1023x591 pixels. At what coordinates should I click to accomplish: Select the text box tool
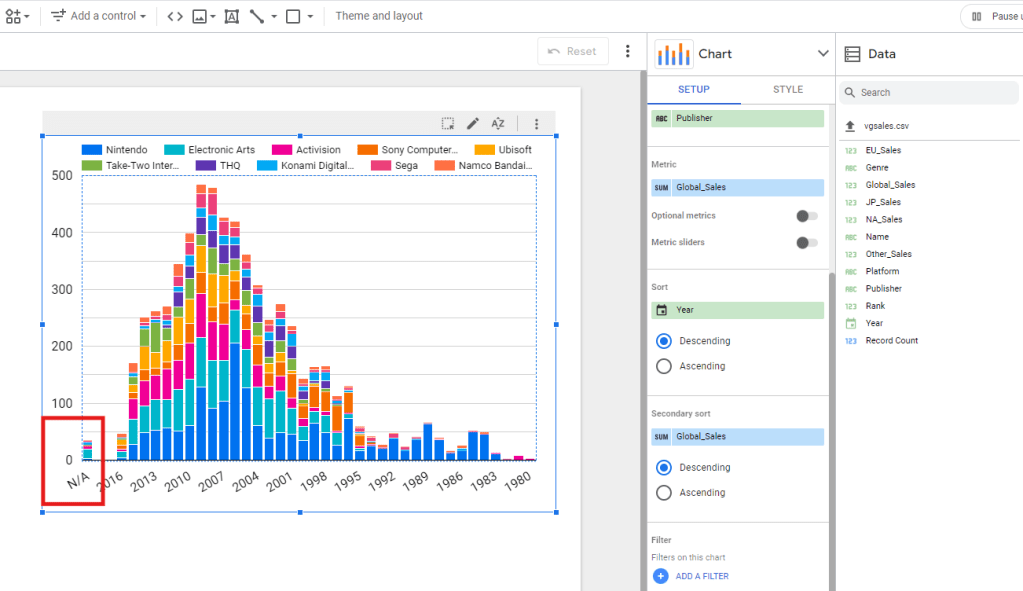[x=232, y=16]
